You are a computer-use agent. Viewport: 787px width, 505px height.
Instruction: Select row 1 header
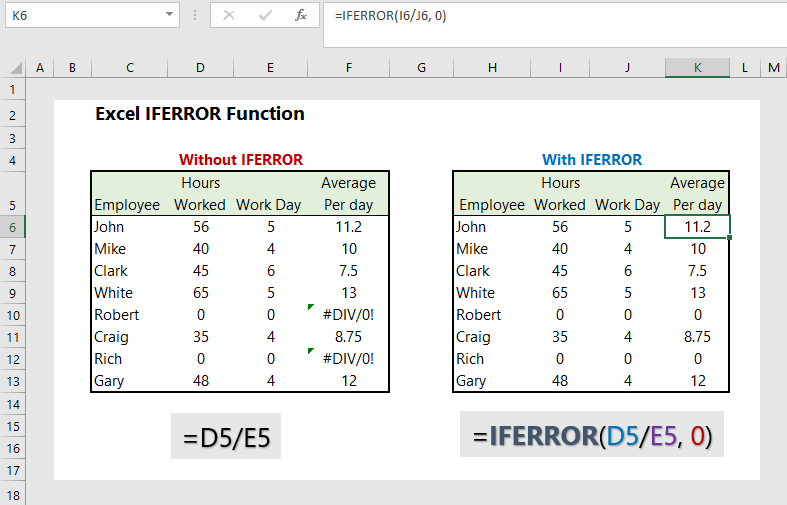[x=13, y=90]
